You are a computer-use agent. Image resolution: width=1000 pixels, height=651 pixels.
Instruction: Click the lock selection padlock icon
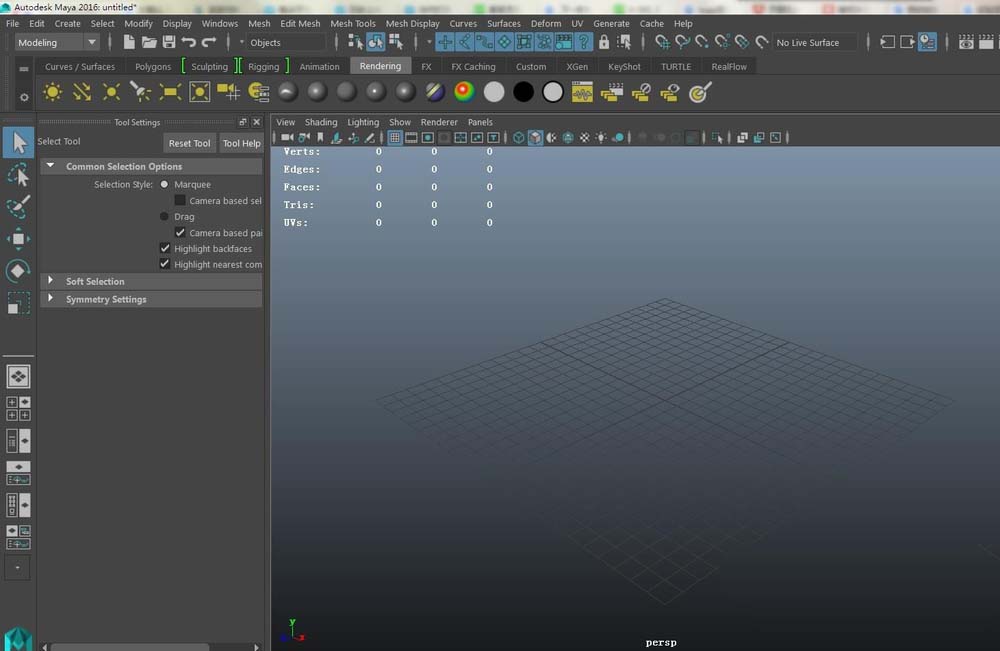tap(603, 43)
